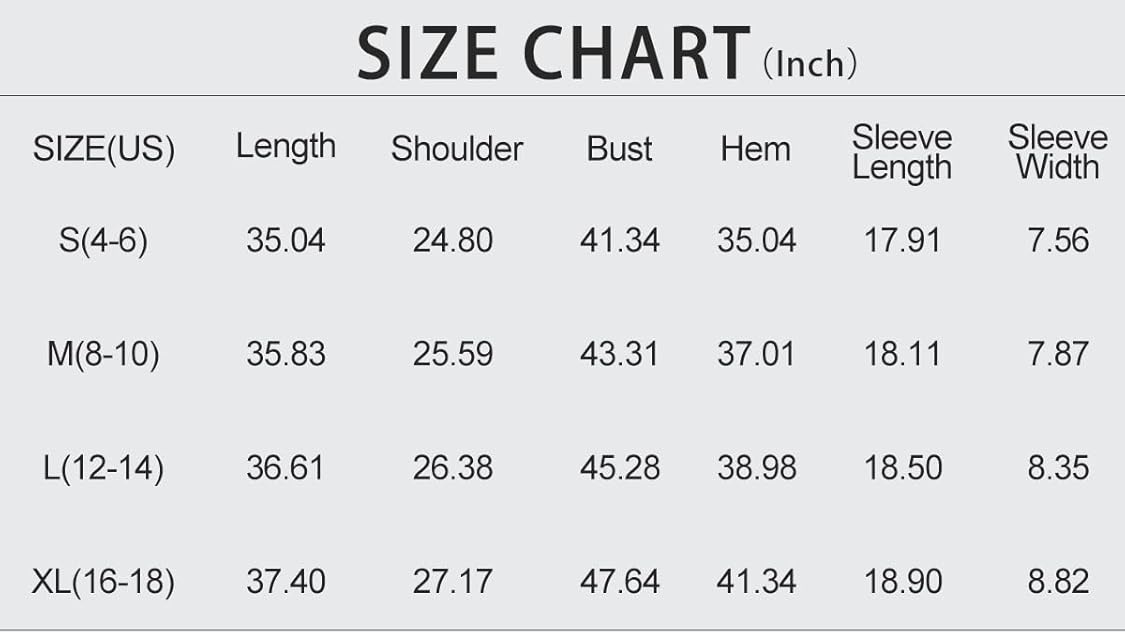This screenshot has height=632, width=1125.
Task: Select the Shoulder column header
Action: [457, 149]
